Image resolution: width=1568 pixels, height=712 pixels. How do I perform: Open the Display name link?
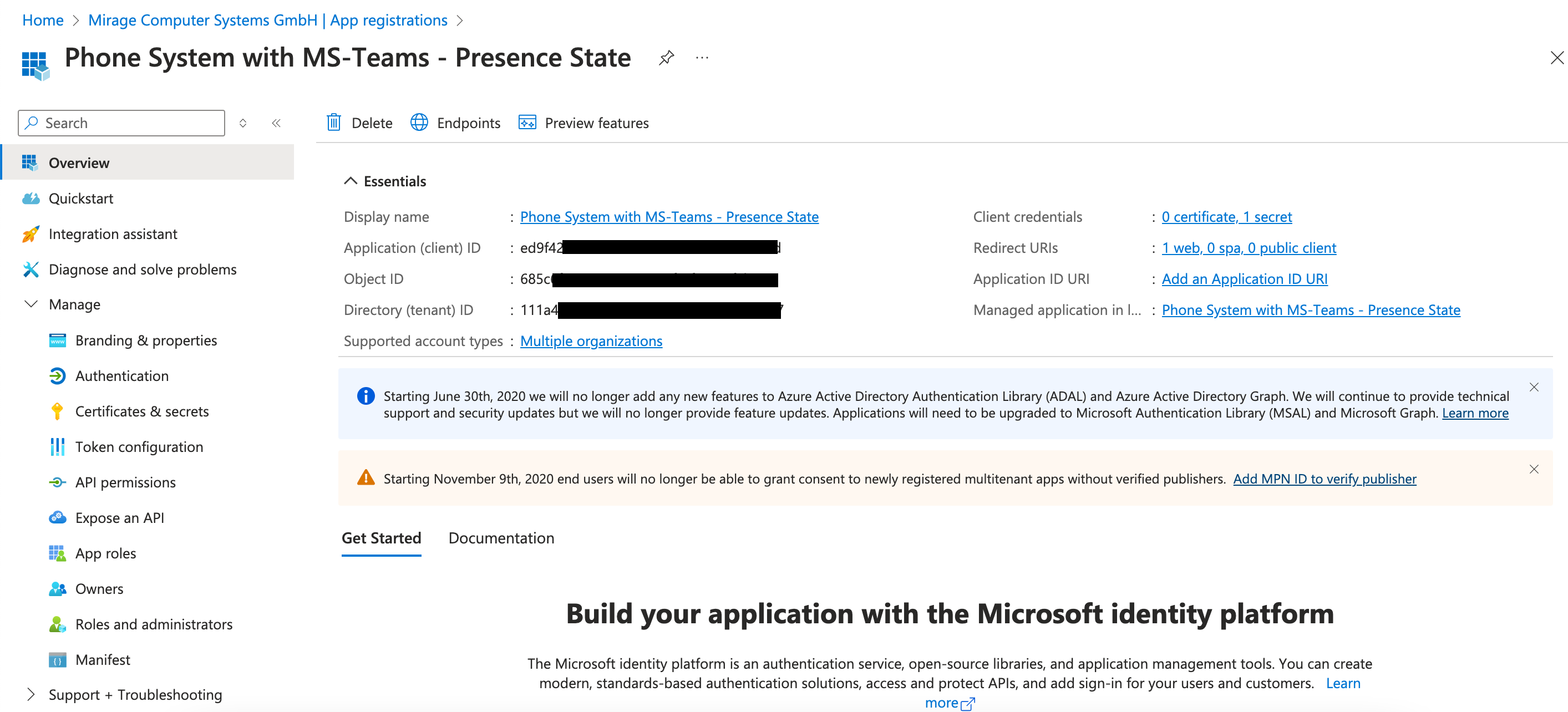(669, 217)
